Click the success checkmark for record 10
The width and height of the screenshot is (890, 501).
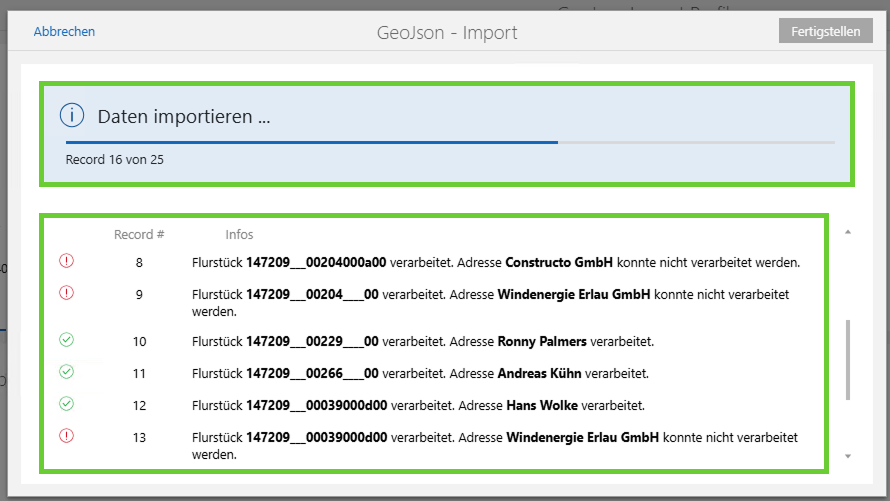[x=67, y=341]
